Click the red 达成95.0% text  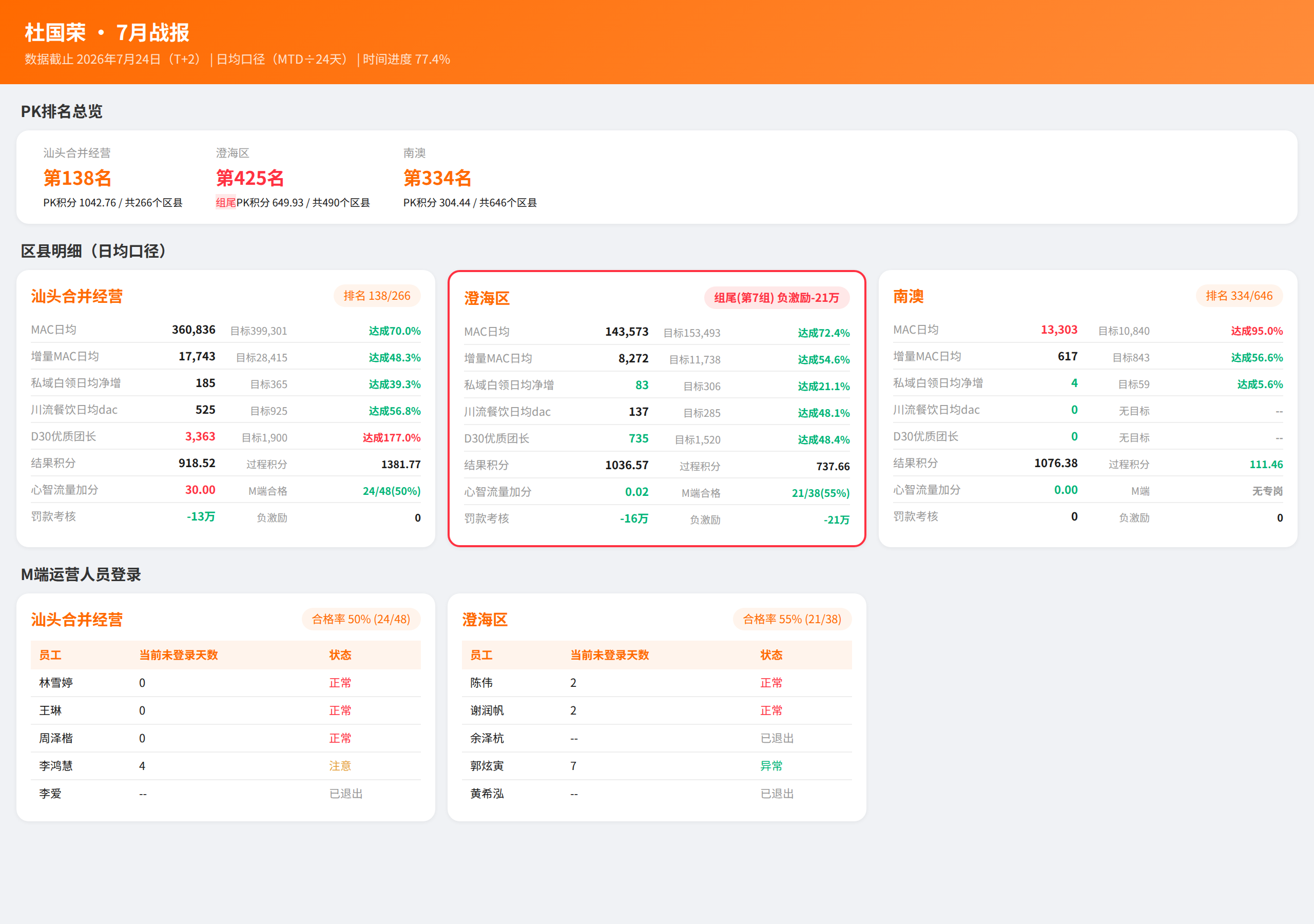1257,331
